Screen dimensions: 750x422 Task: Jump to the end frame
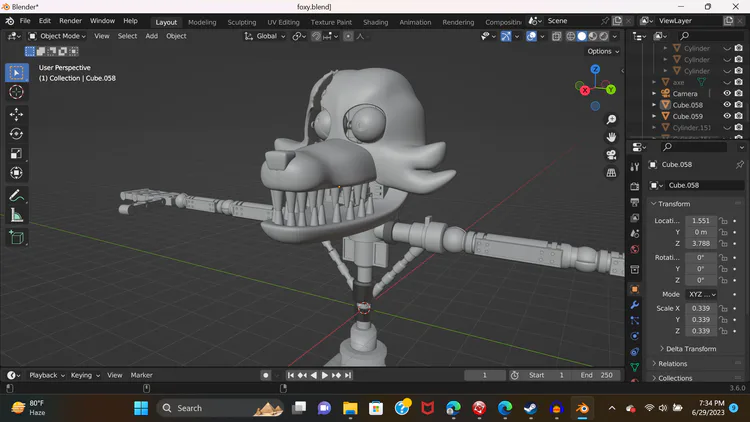(x=348, y=376)
